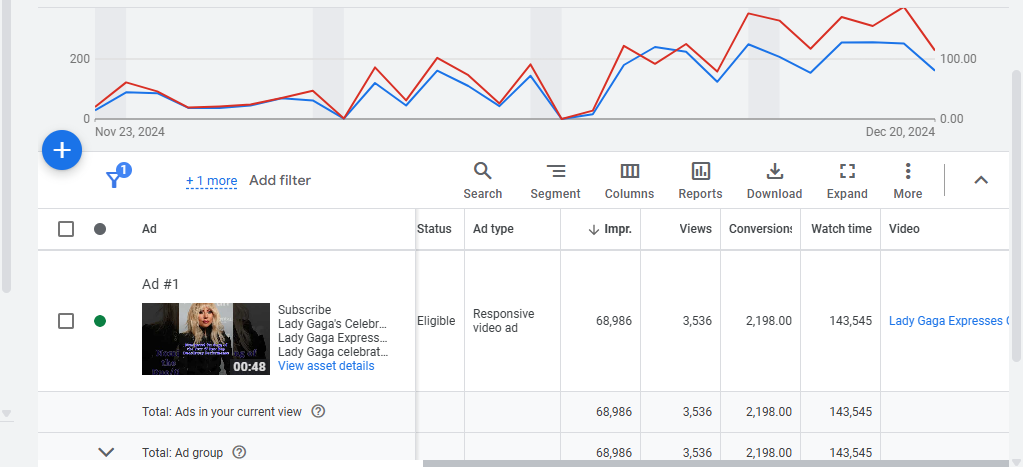The image size is (1023, 467).
Task: Click the help icon beside Ads in your current view
Action: 318,412
